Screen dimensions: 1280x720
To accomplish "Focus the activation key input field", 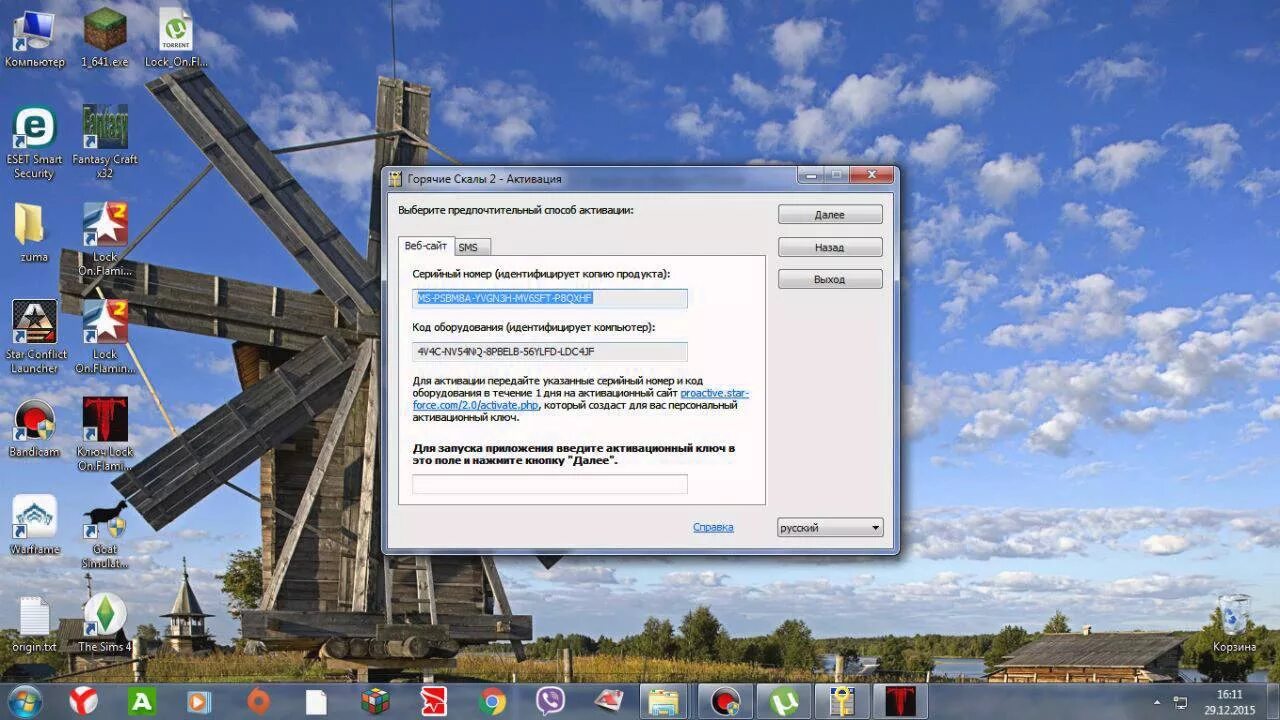I will tap(550, 484).
